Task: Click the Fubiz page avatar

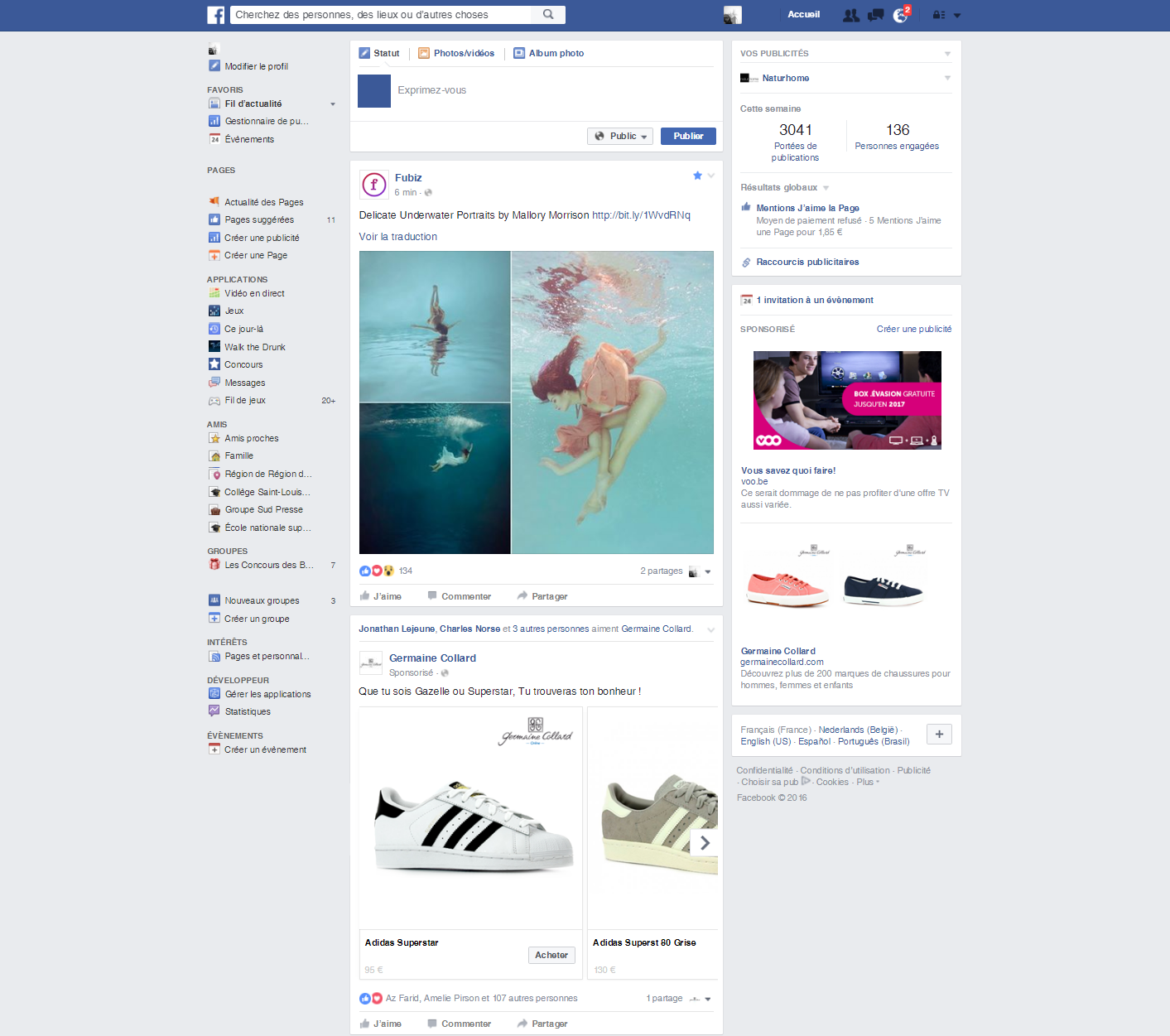Action: pyautogui.click(x=374, y=185)
